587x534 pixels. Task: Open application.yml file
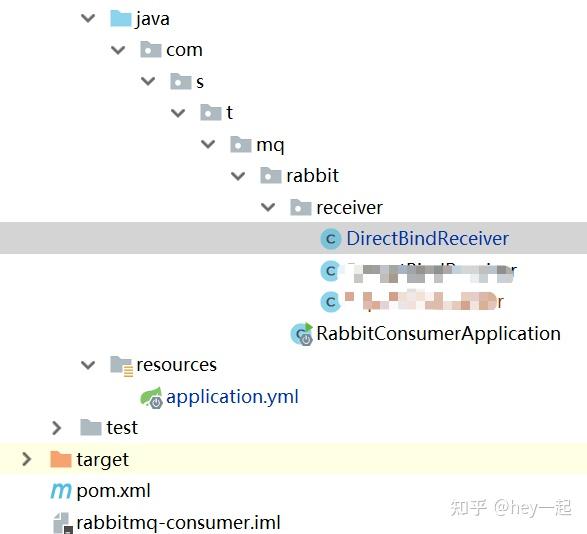[x=232, y=397]
